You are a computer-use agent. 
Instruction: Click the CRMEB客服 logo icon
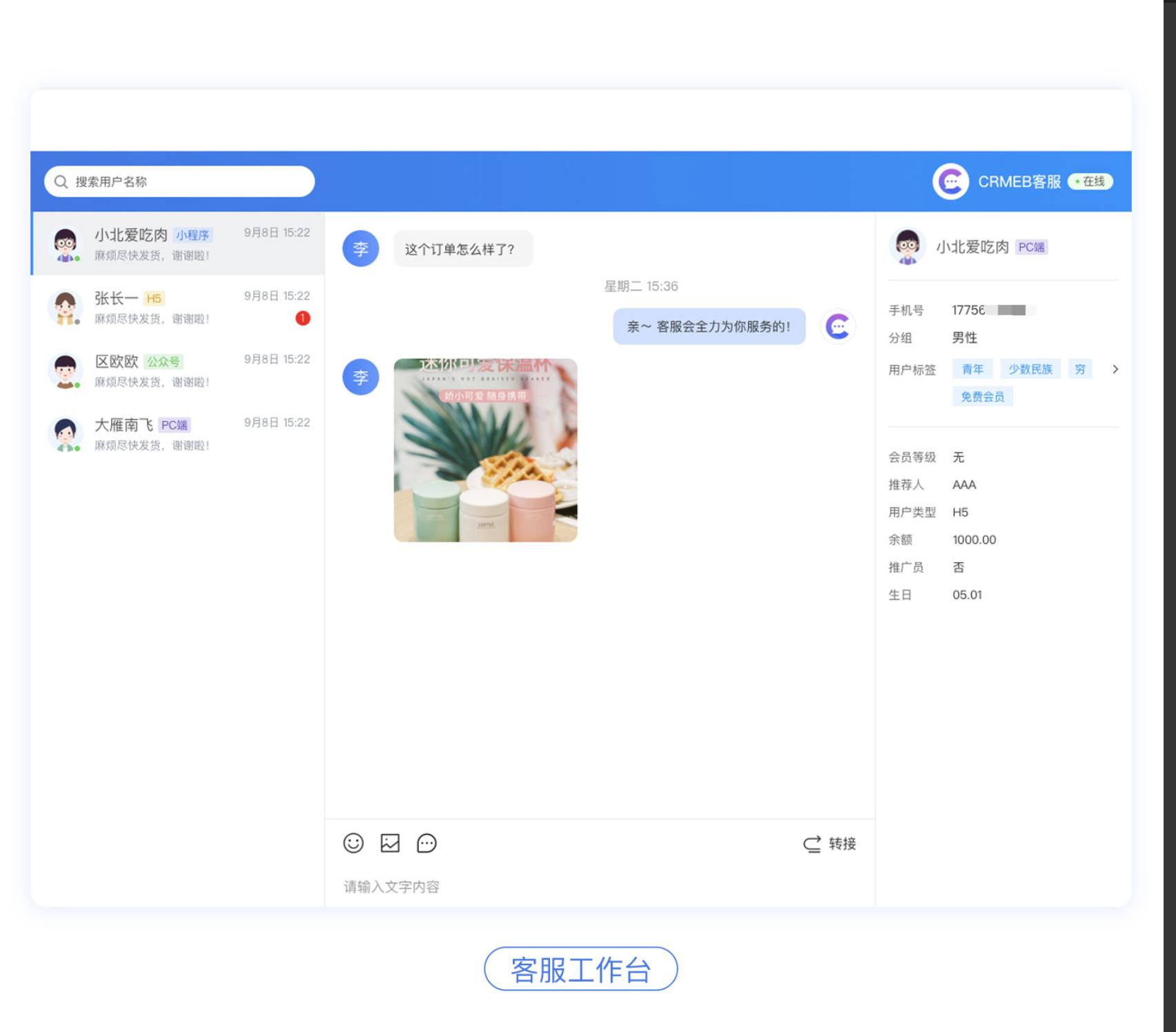click(950, 181)
